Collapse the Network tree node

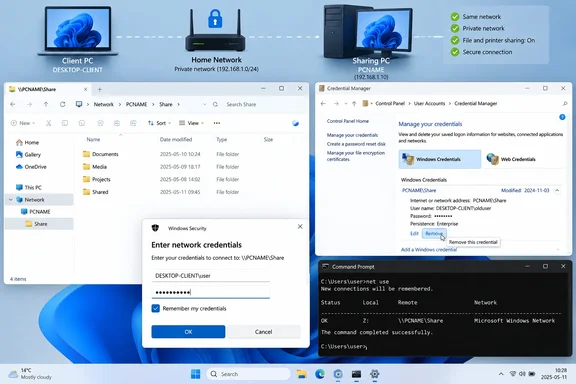click(x=11, y=200)
